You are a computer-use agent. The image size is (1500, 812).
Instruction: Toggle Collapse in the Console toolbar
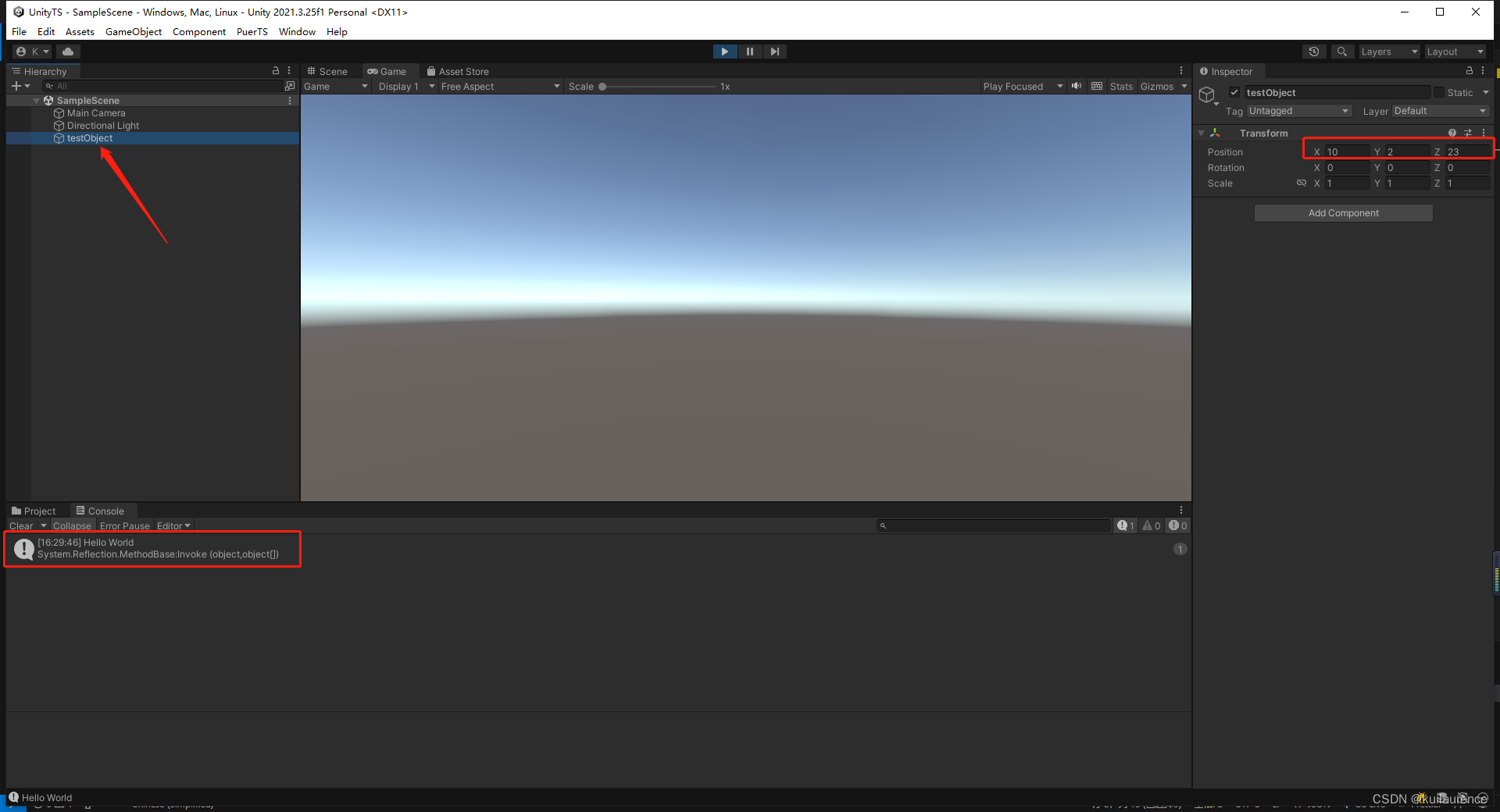coord(72,525)
